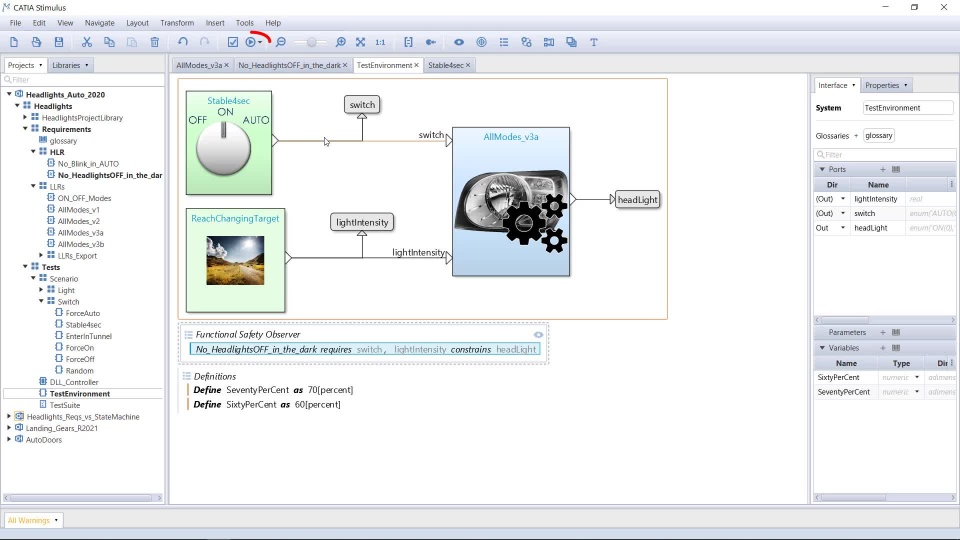Viewport: 960px width, 540px height.
Task: Select the headLight output block
Action: tap(637, 200)
